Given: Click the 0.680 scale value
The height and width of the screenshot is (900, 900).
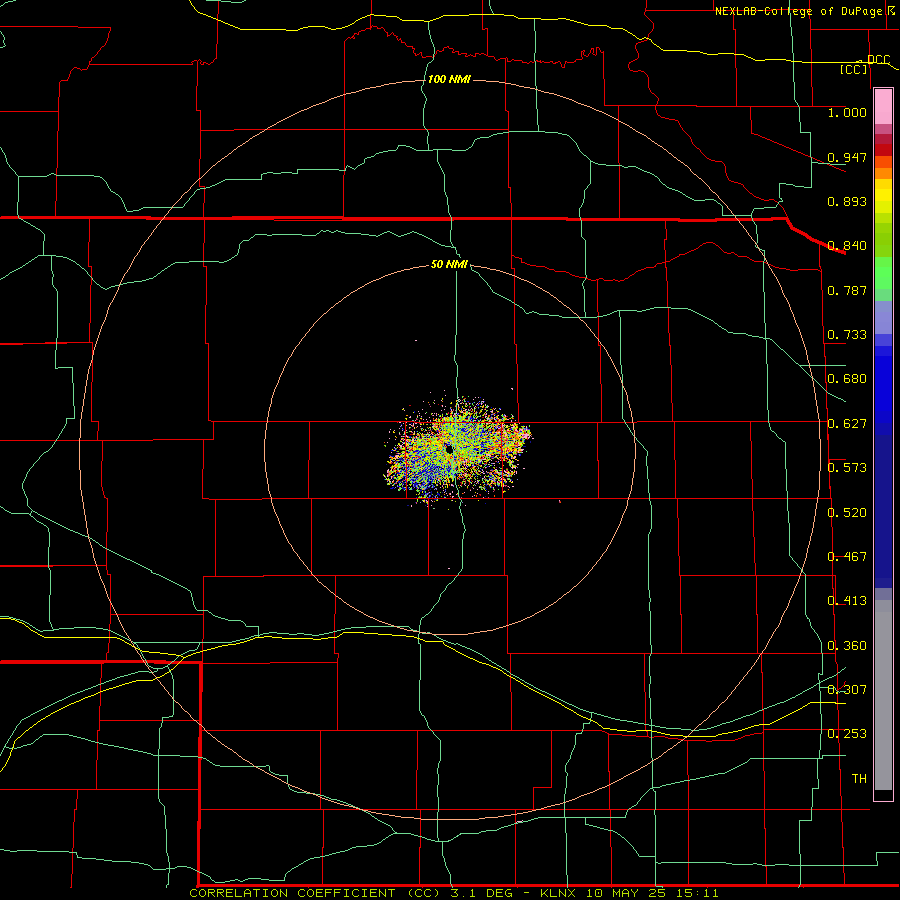Looking at the screenshot, I should (847, 379).
